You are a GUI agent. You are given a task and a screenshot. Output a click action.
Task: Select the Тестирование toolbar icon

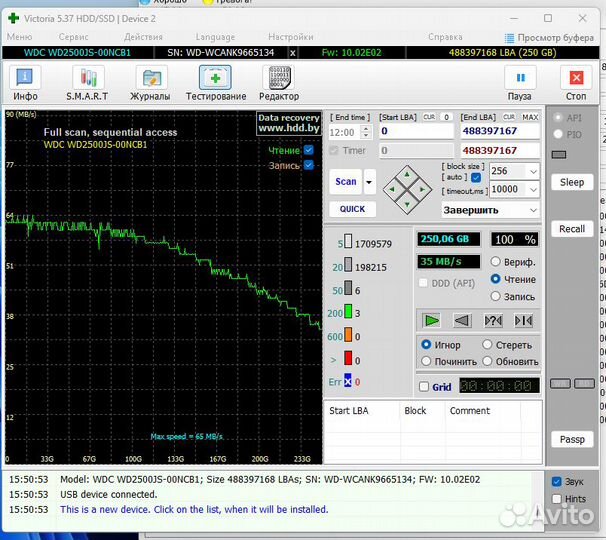(215, 79)
